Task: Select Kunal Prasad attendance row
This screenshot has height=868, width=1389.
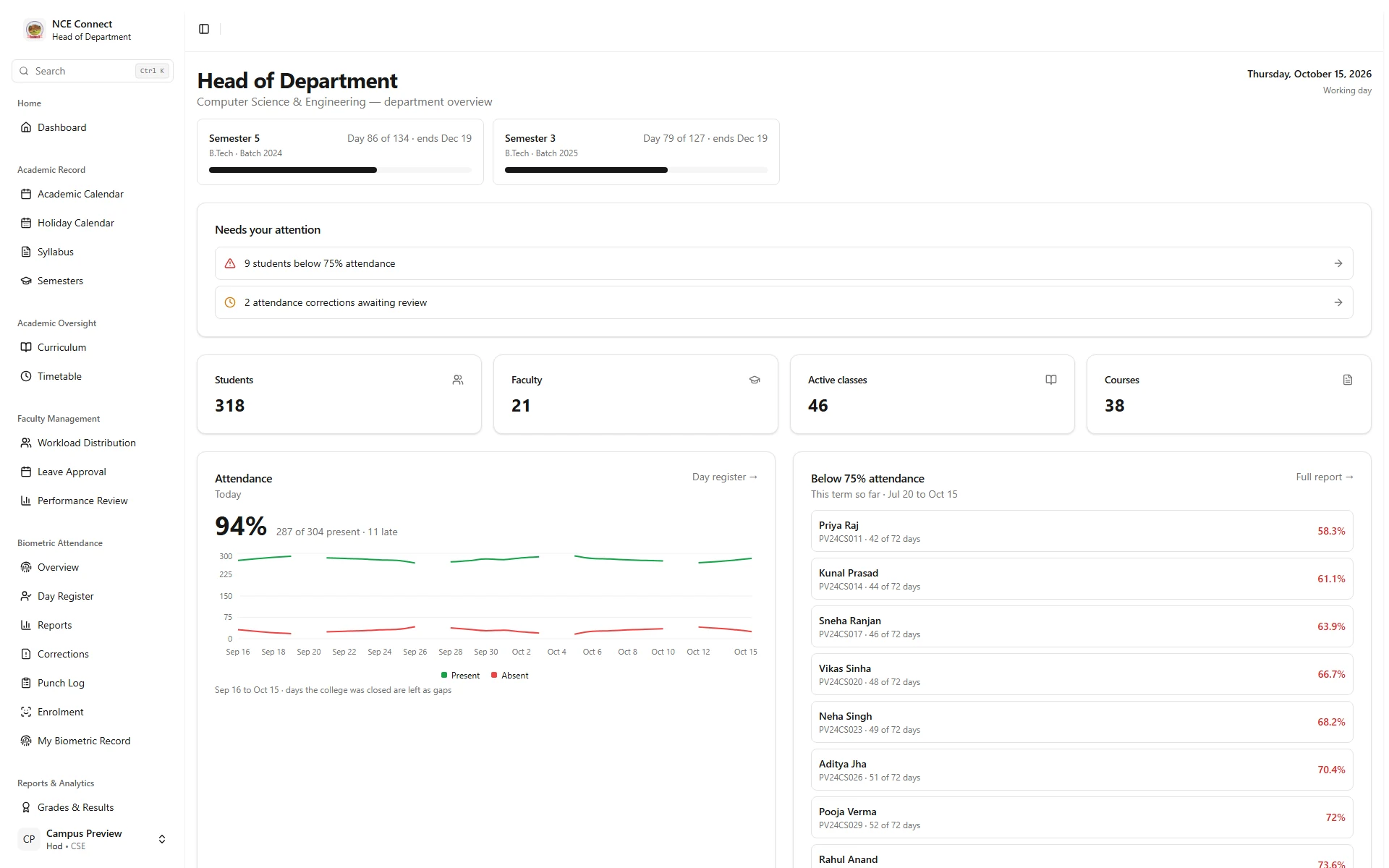Action: 1082,579
